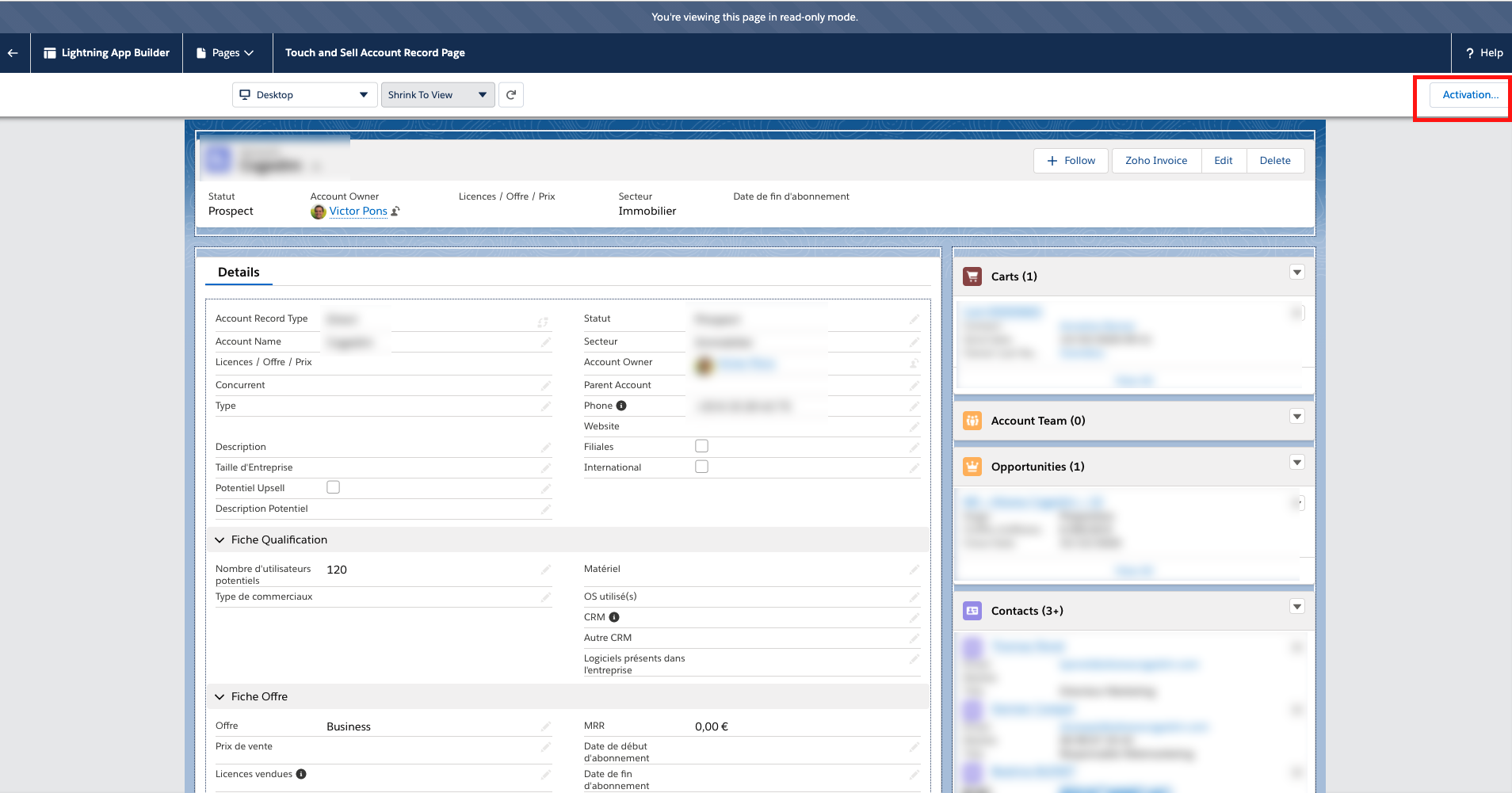
Task: Click the CRM field info icon
Action: click(x=614, y=617)
